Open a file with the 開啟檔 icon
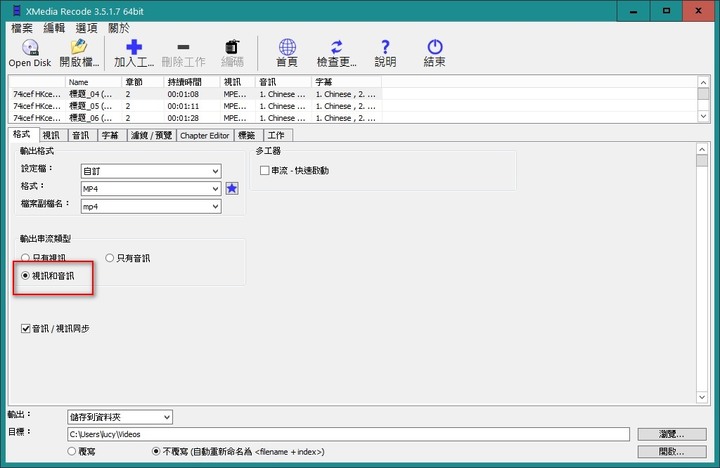This screenshot has height=468, width=720. point(79,47)
